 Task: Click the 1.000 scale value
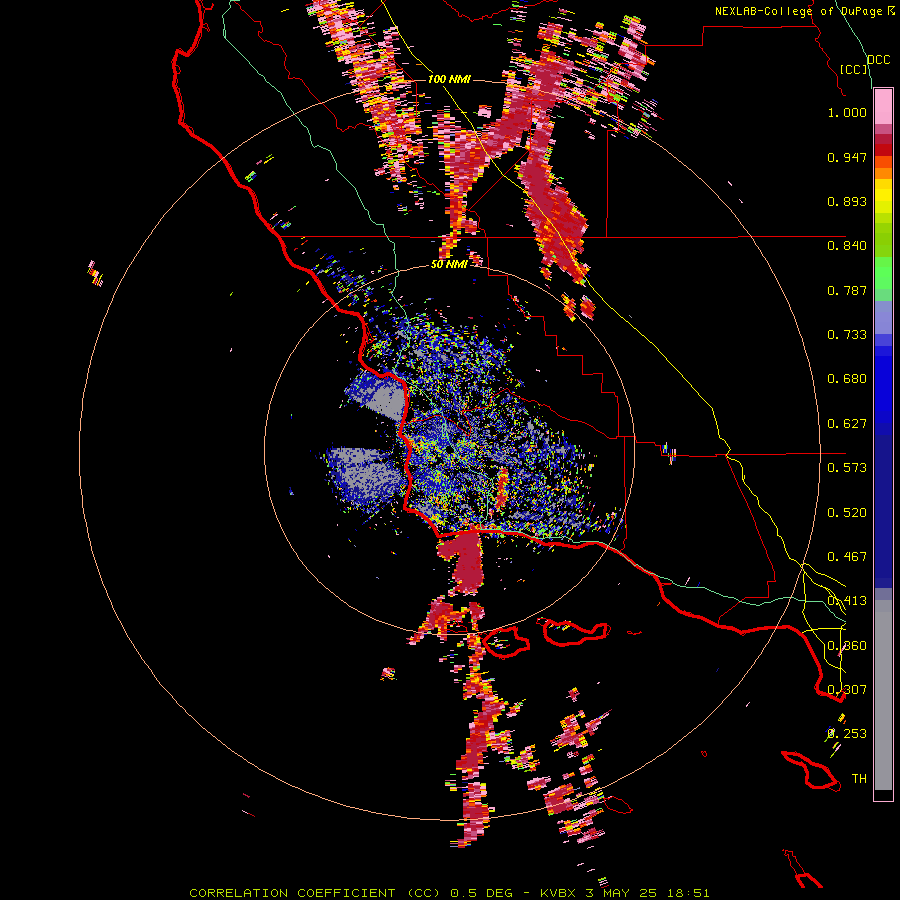847,112
